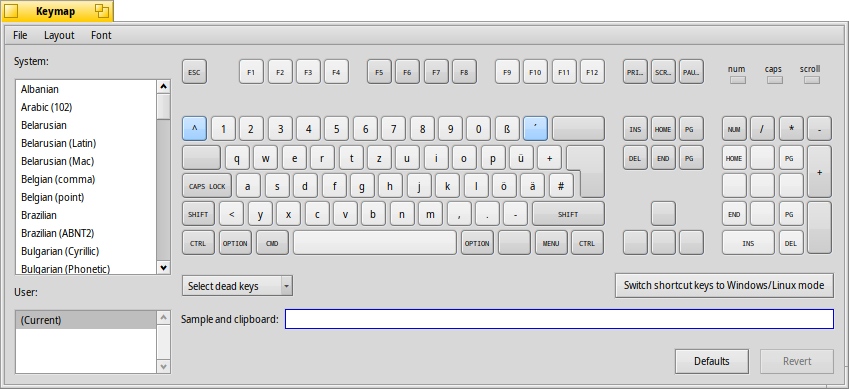Click the MENU key

tap(551, 243)
